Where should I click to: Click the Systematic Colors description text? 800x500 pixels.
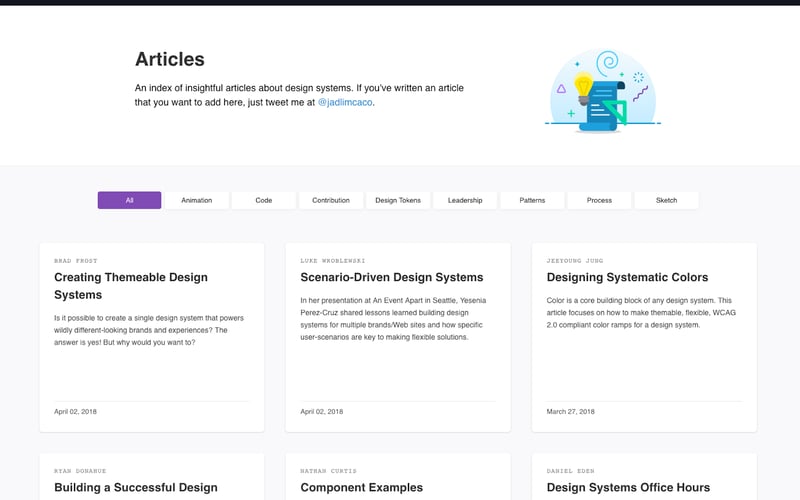coord(641,312)
